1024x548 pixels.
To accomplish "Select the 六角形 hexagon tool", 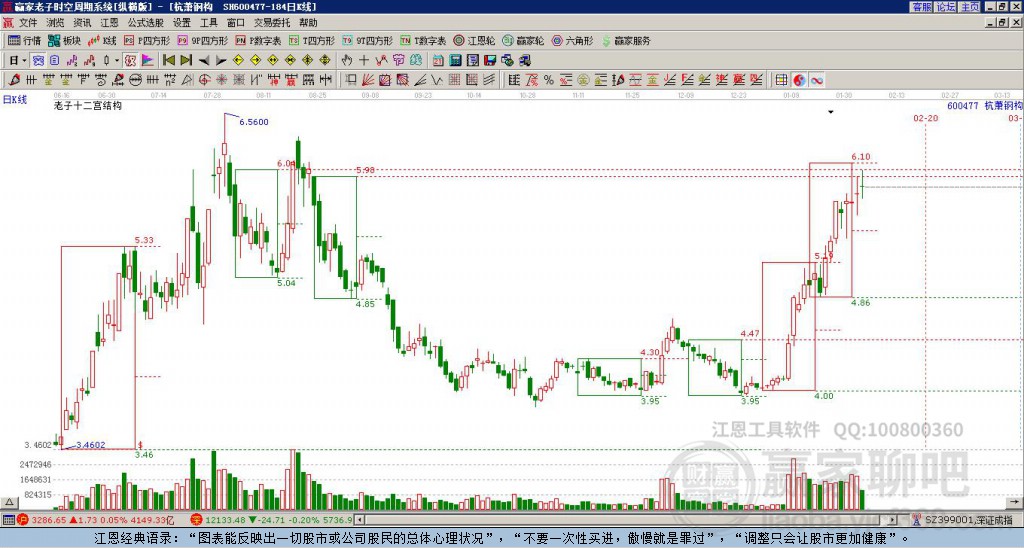I will (572, 41).
